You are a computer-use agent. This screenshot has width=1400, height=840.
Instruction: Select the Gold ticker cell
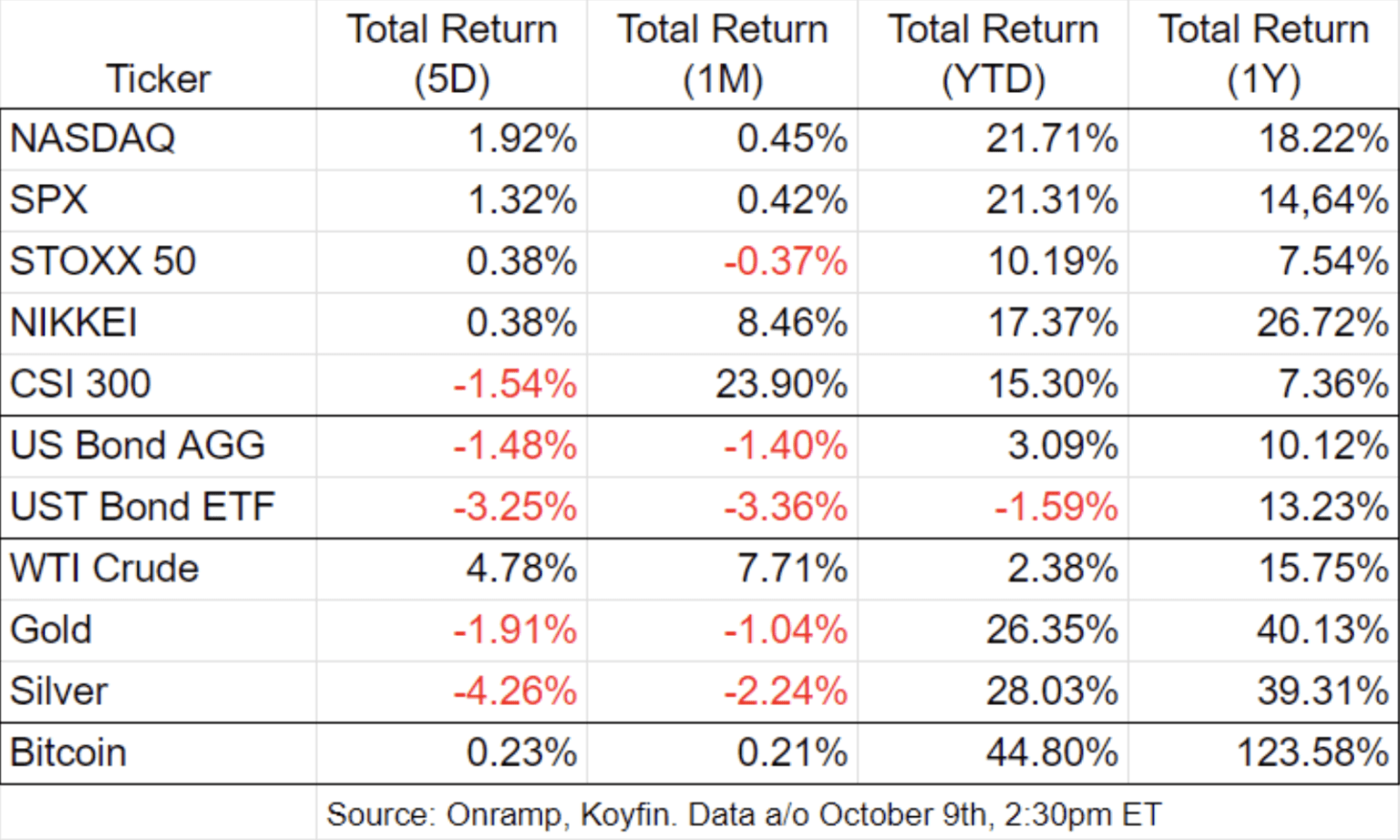[x=51, y=630]
